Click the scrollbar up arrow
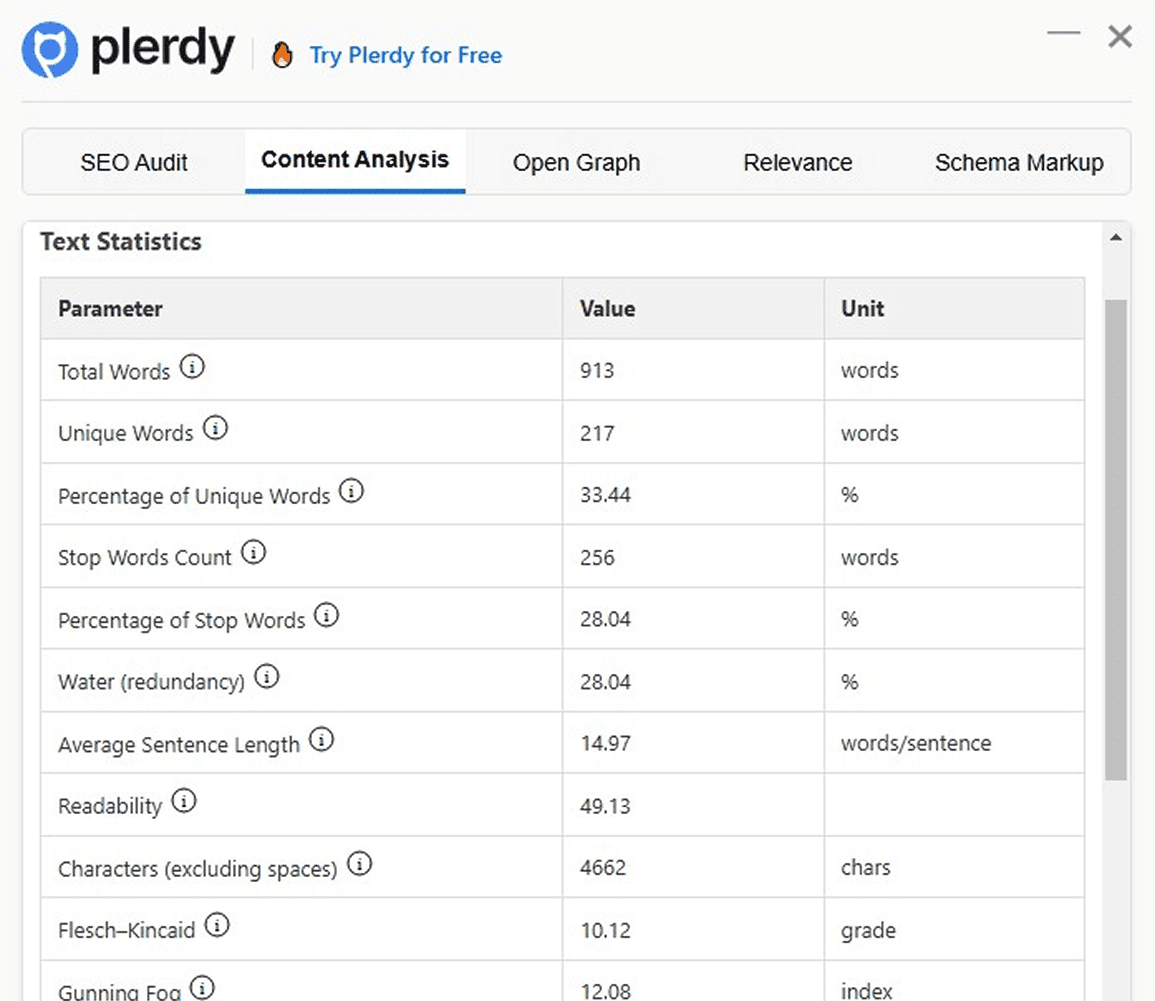This screenshot has height=1001, width=1155. [1116, 238]
